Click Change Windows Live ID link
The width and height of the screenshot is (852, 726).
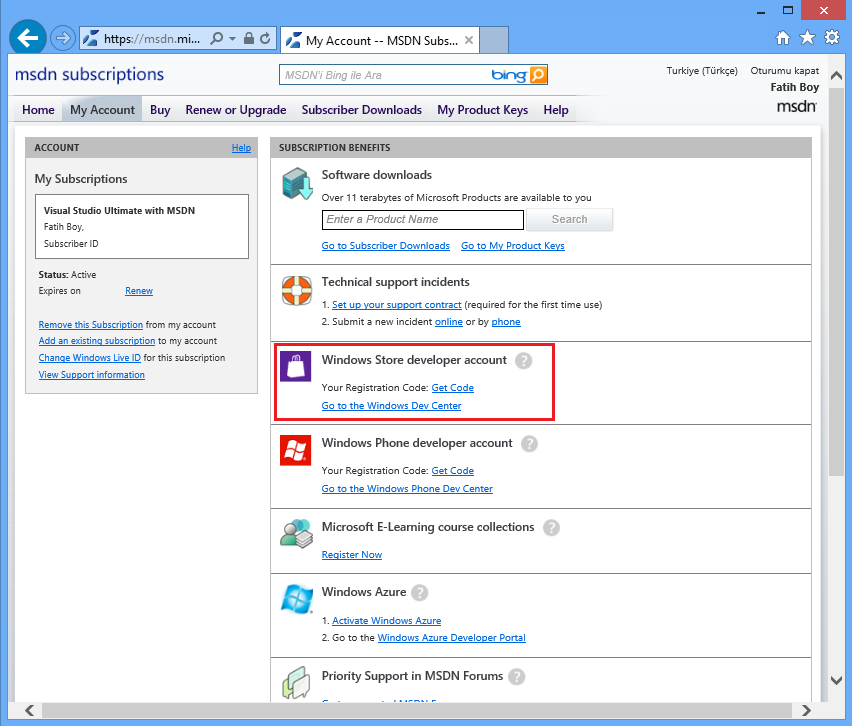point(90,358)
